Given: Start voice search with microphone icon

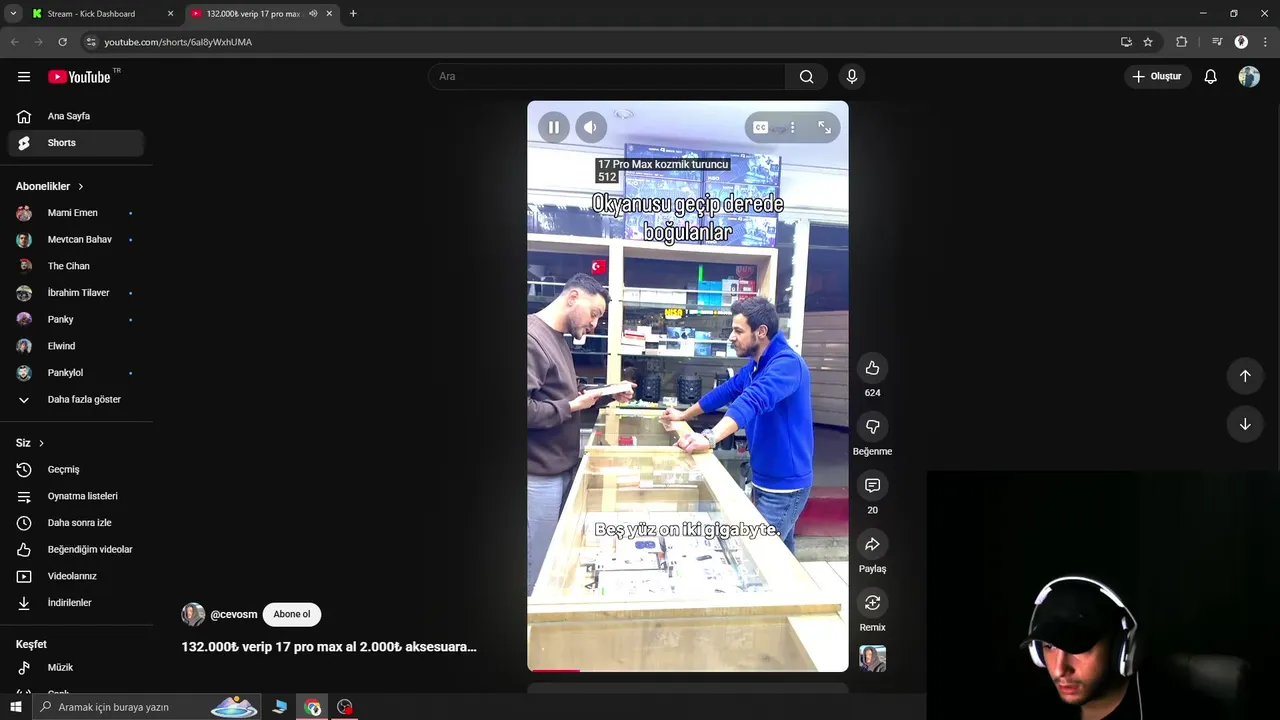Looking at the screenshot, I should coord(852,77).
